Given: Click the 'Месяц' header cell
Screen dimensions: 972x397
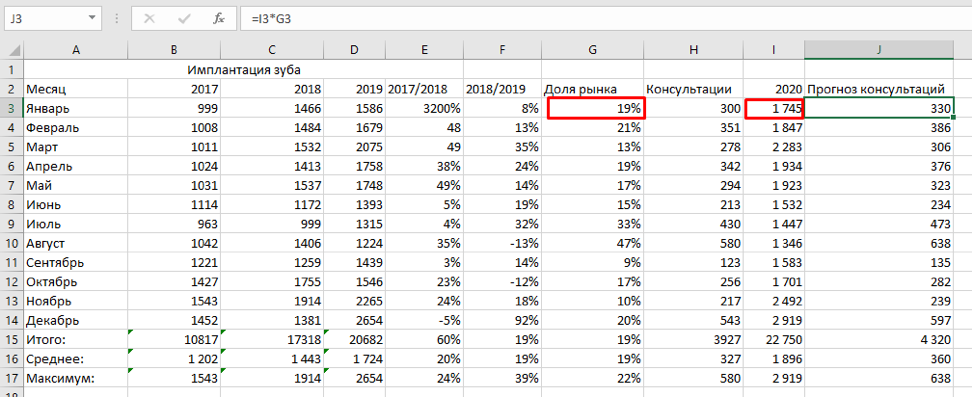Looking at the screenshot, I should (76, 89).
